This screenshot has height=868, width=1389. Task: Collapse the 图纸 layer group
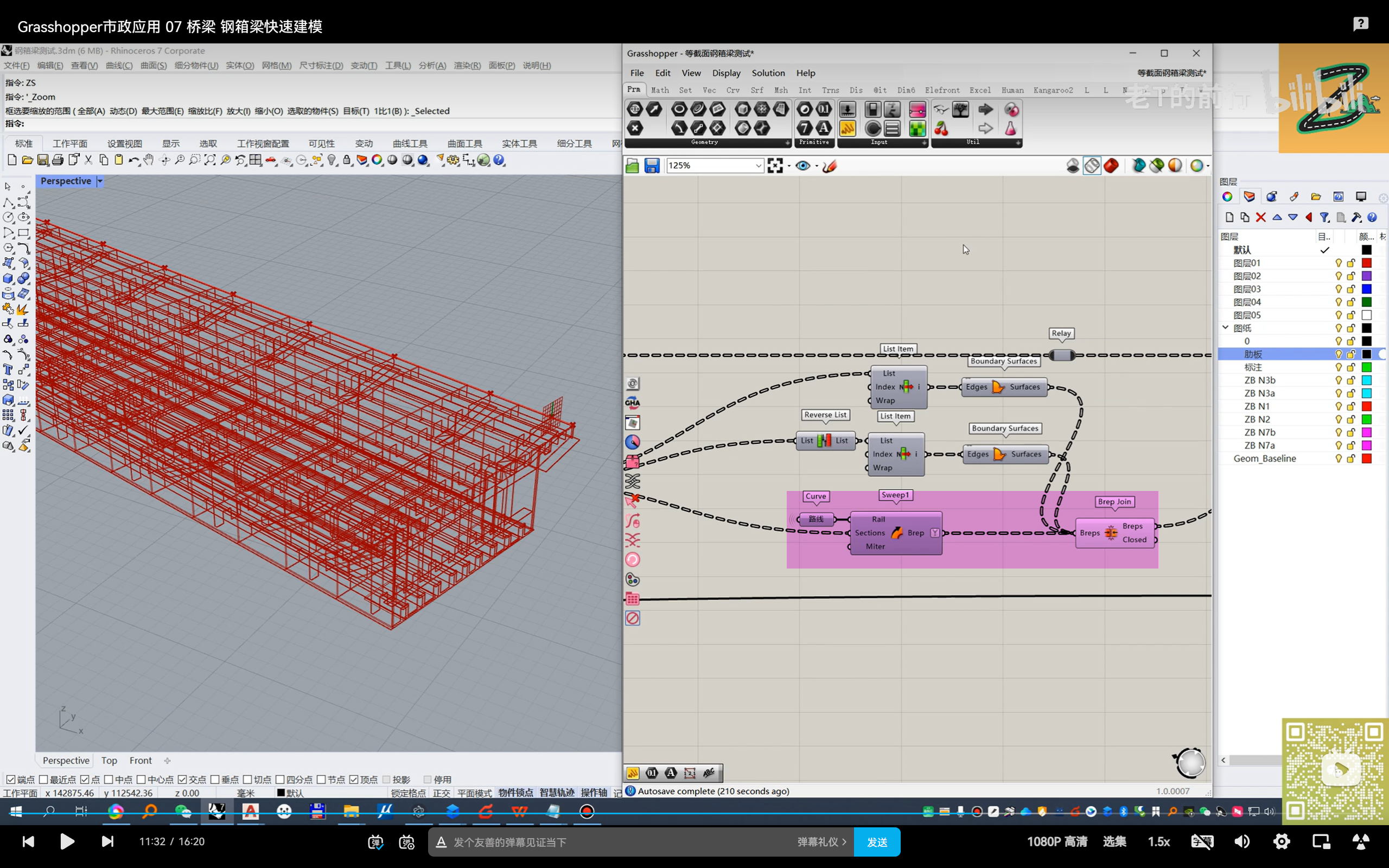(x=1226, y=328)
